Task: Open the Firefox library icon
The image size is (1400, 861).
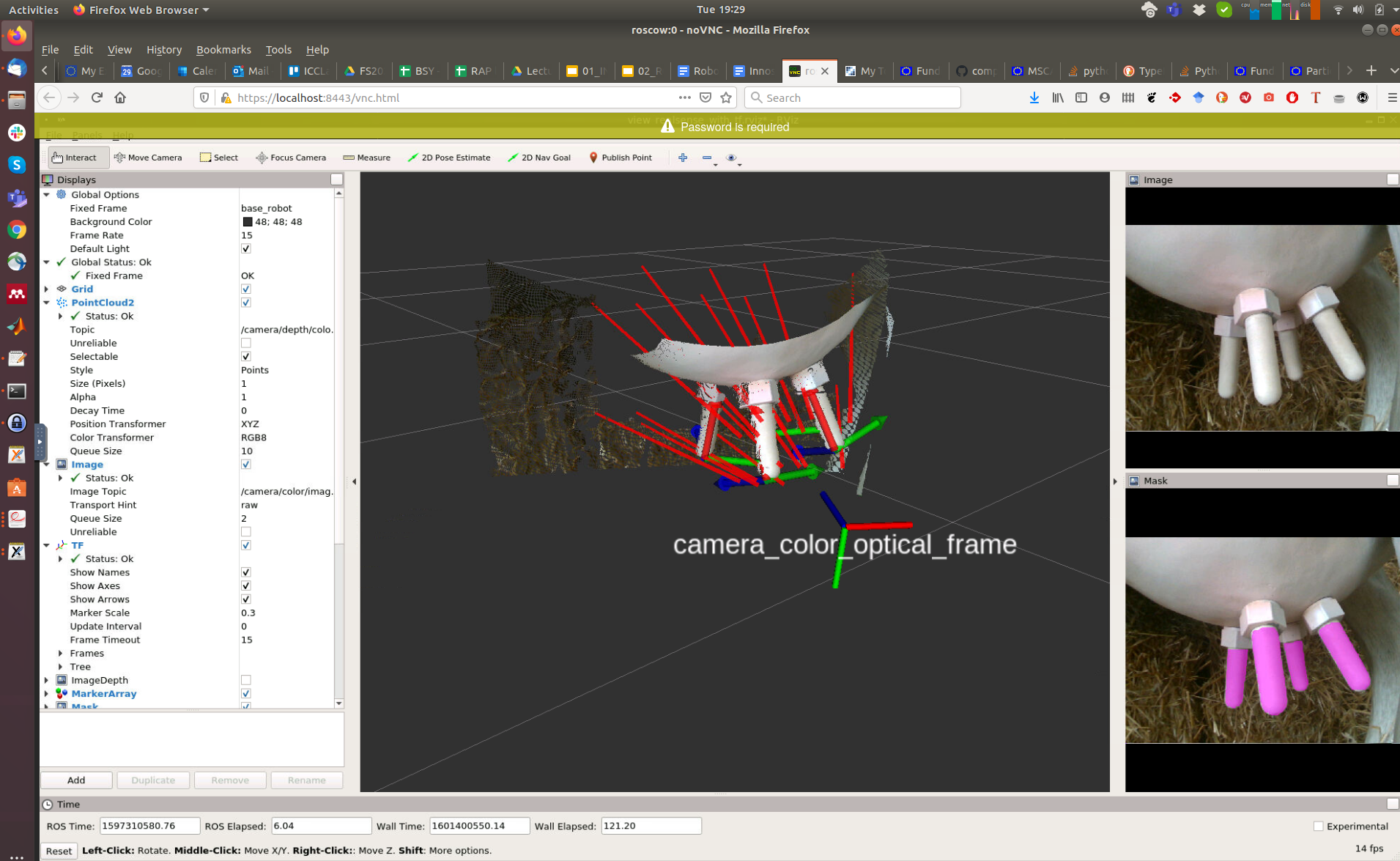Action: [1058, 97]
